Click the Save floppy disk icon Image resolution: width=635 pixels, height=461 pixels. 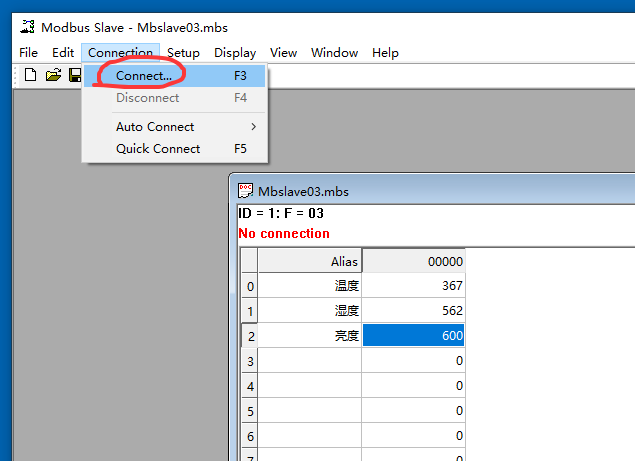(75, 75)
